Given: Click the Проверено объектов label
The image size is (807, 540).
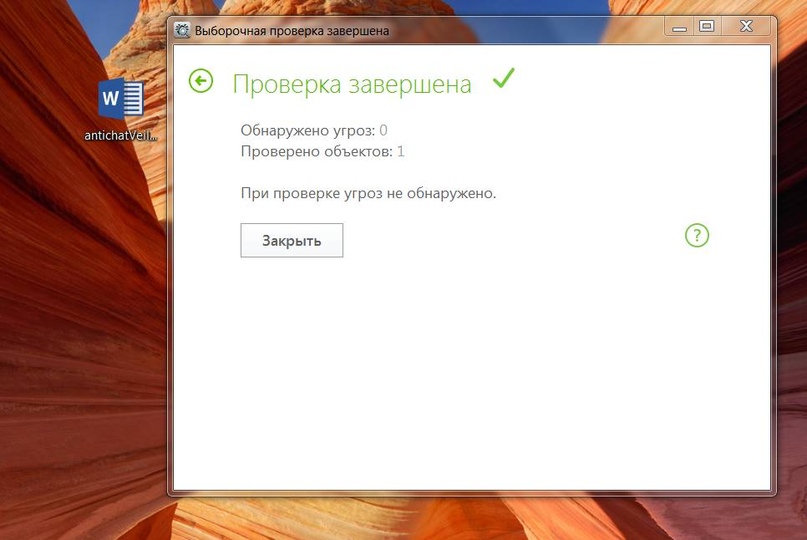Looking at the screenshot, I should pyautogui.click(x=317, y=152).
